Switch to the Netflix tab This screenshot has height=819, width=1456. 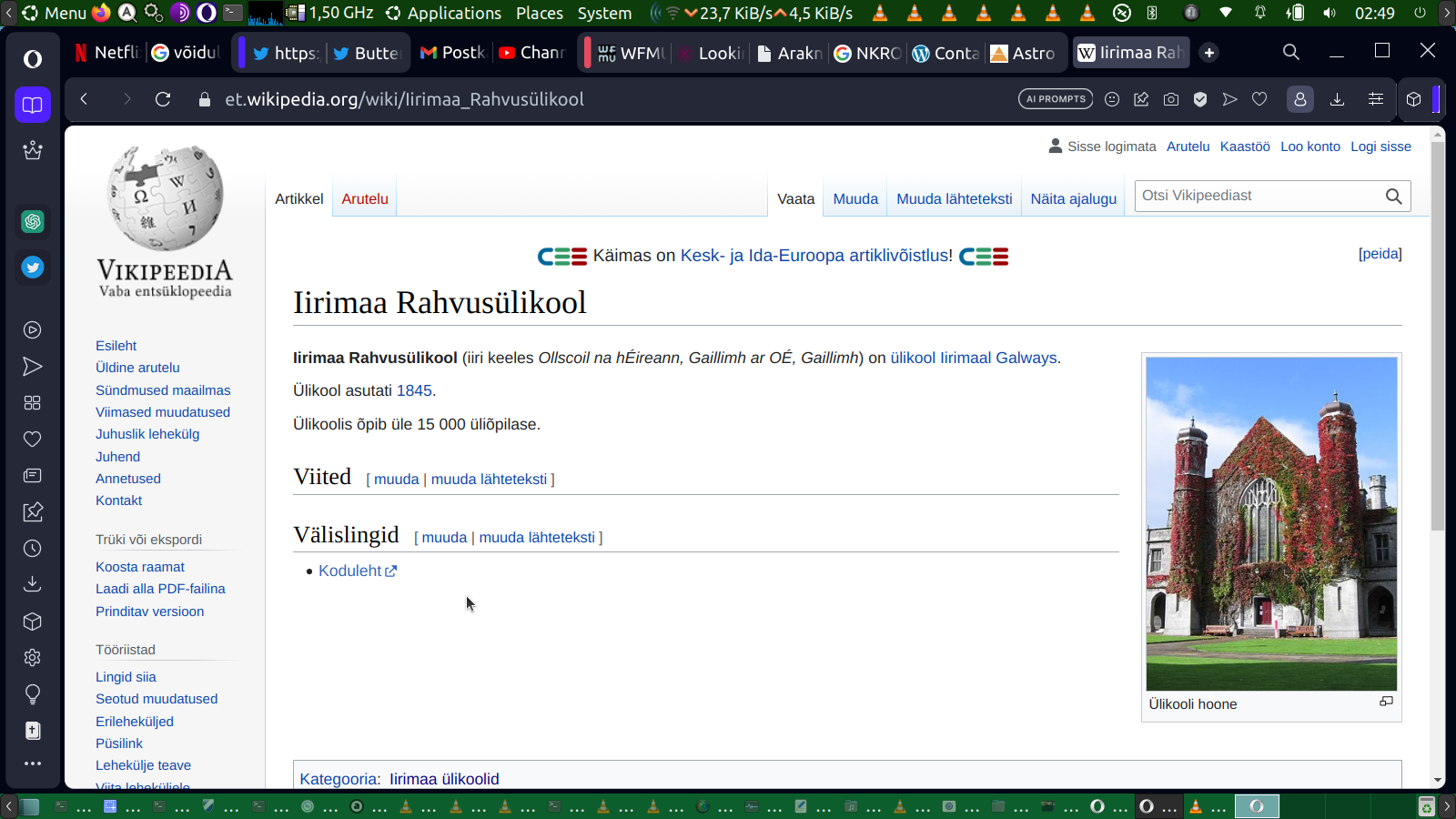click(x=106, y=53)
